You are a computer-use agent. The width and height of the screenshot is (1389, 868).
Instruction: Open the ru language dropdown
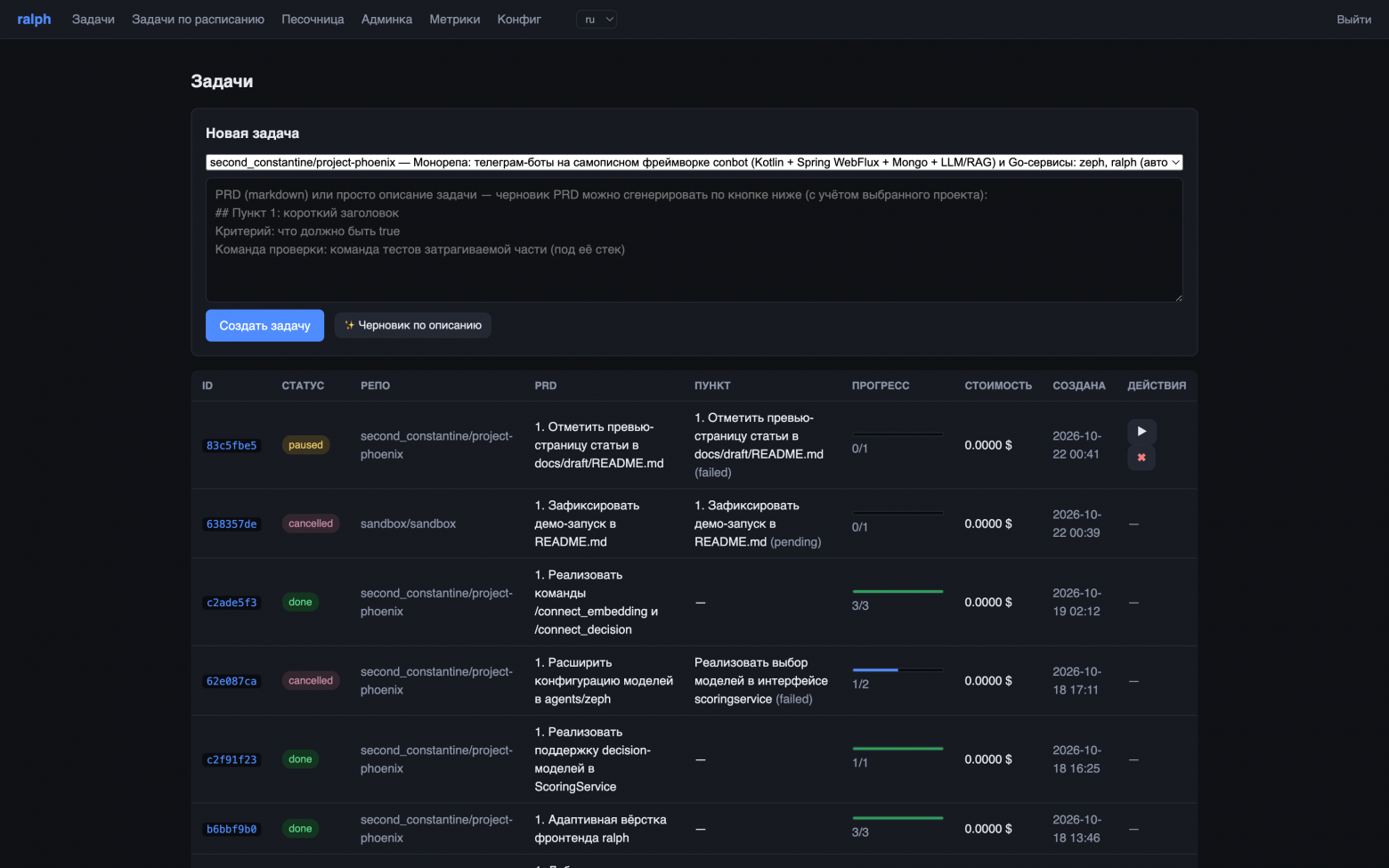pyautogui.click(x=597, y=20)
